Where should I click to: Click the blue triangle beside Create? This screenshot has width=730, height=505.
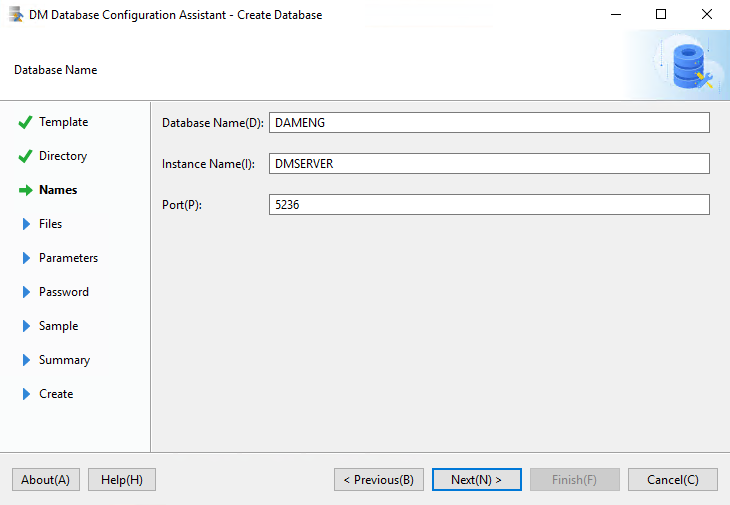coord(26,394)
